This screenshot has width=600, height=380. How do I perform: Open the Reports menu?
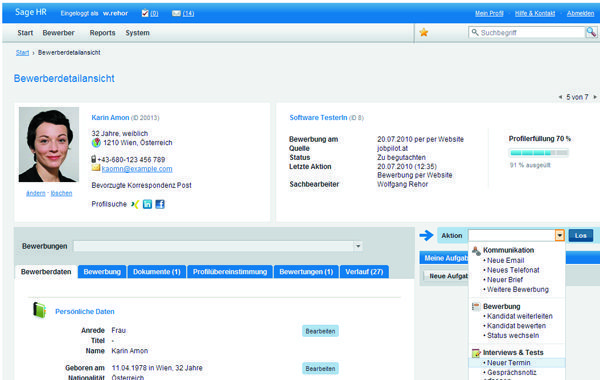(x=103, y=33)
